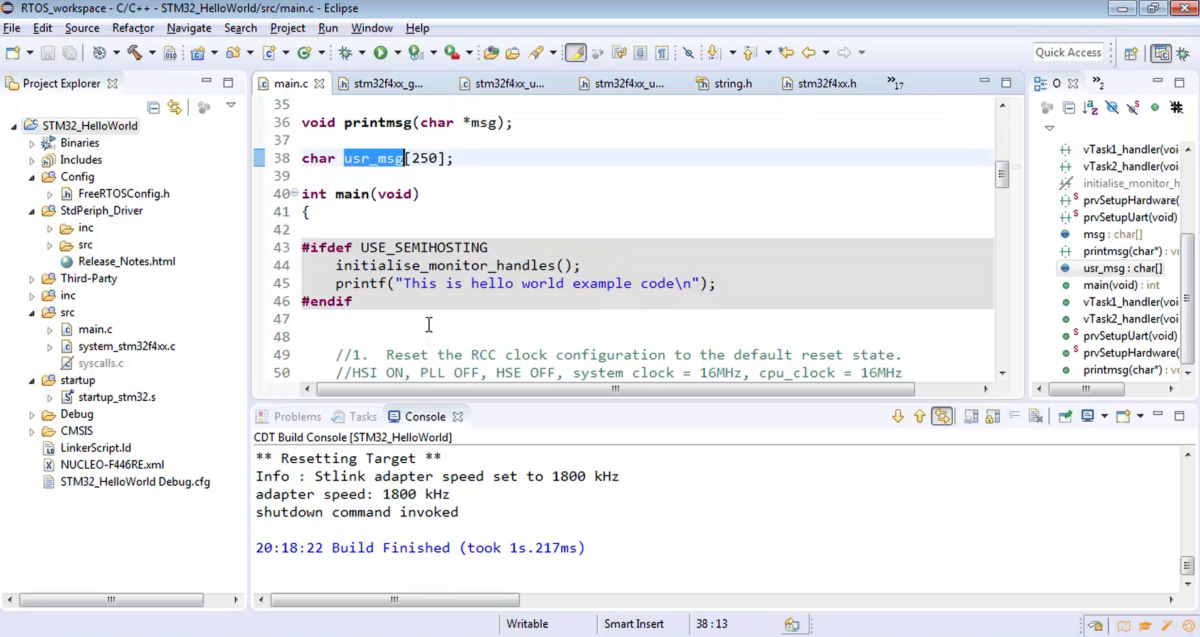Open the Window menu
The image size is (1200, 637).
pos(372,28)
